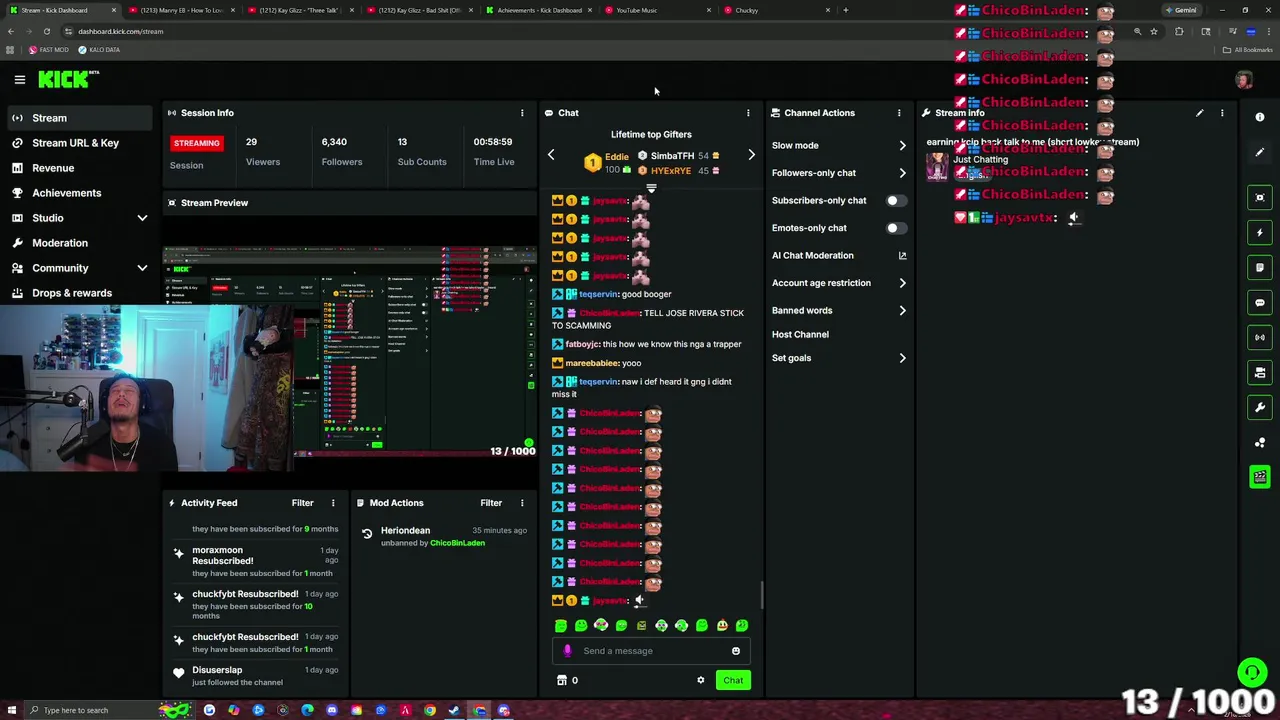Viewport: 1280px width, 720px height.
Task: Toggle the lightning bolt activity widget icon
Action: coord(1260,232)
